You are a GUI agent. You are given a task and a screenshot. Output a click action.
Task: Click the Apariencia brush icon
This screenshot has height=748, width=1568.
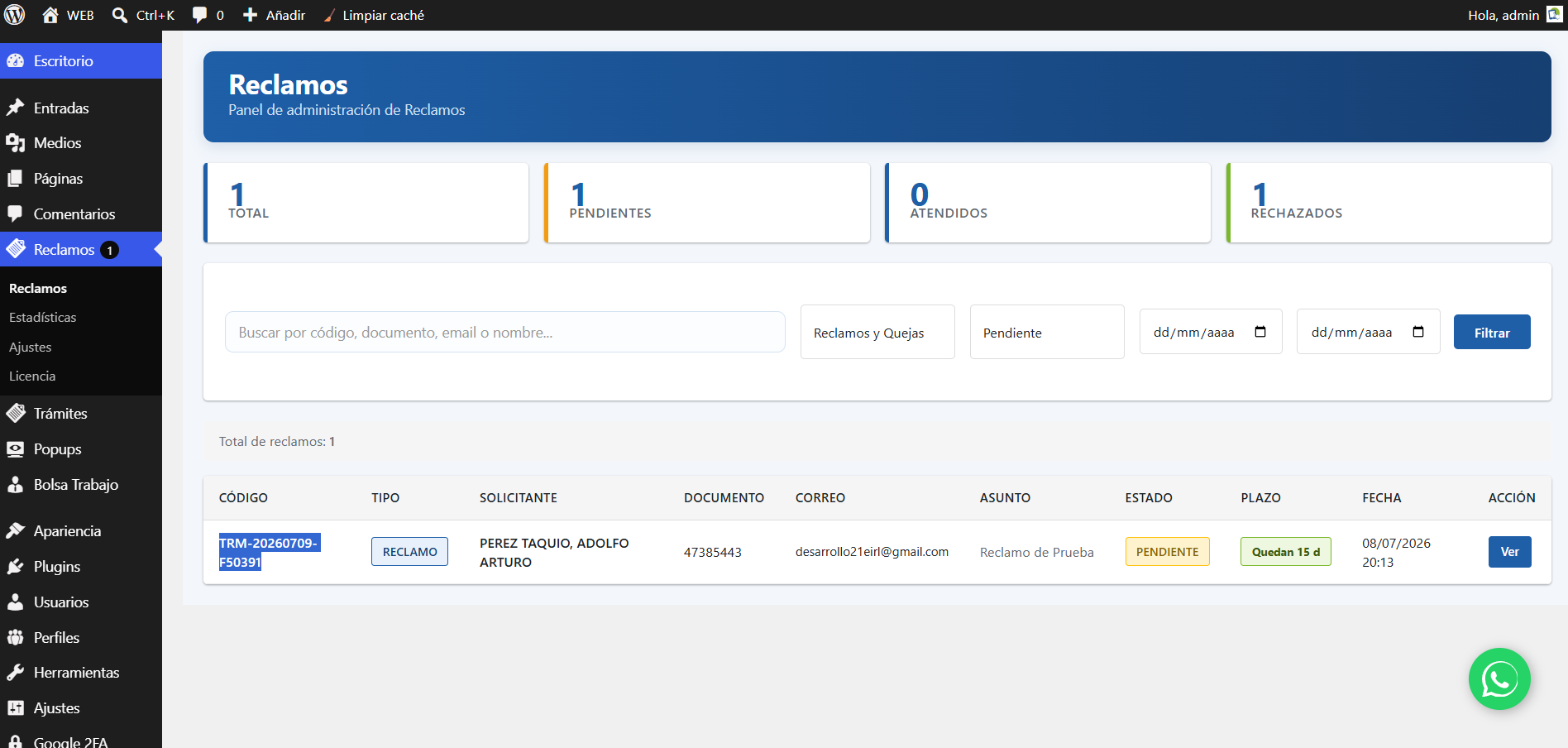point(16,530)
